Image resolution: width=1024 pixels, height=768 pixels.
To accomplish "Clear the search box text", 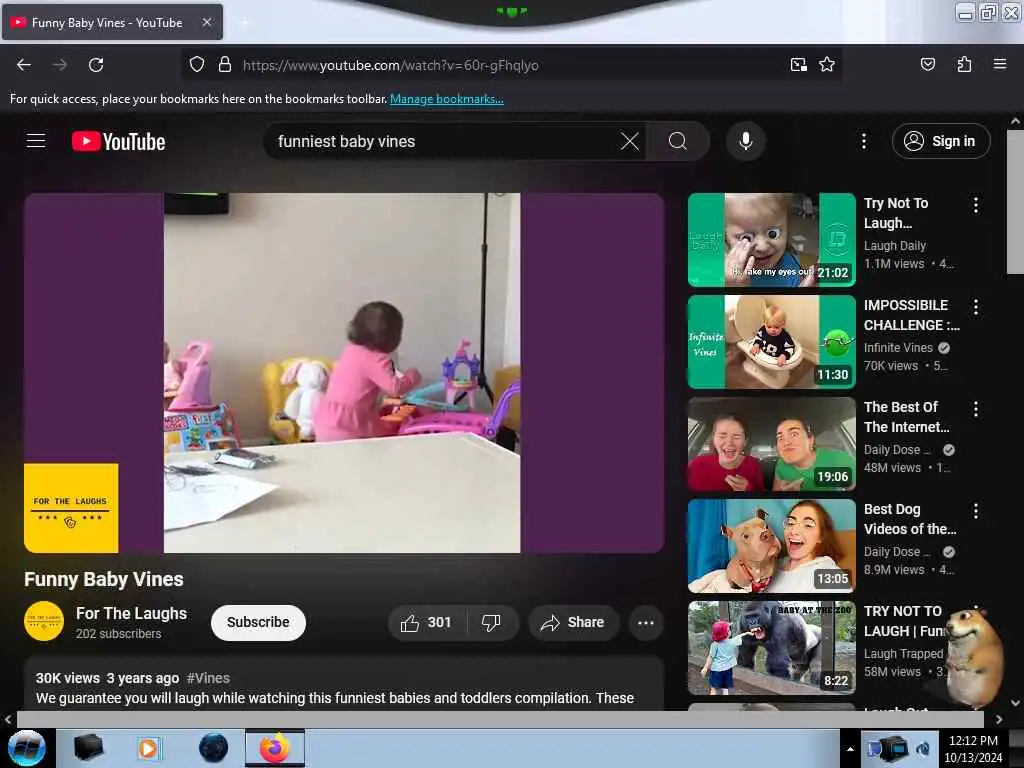I will (630, 141).
